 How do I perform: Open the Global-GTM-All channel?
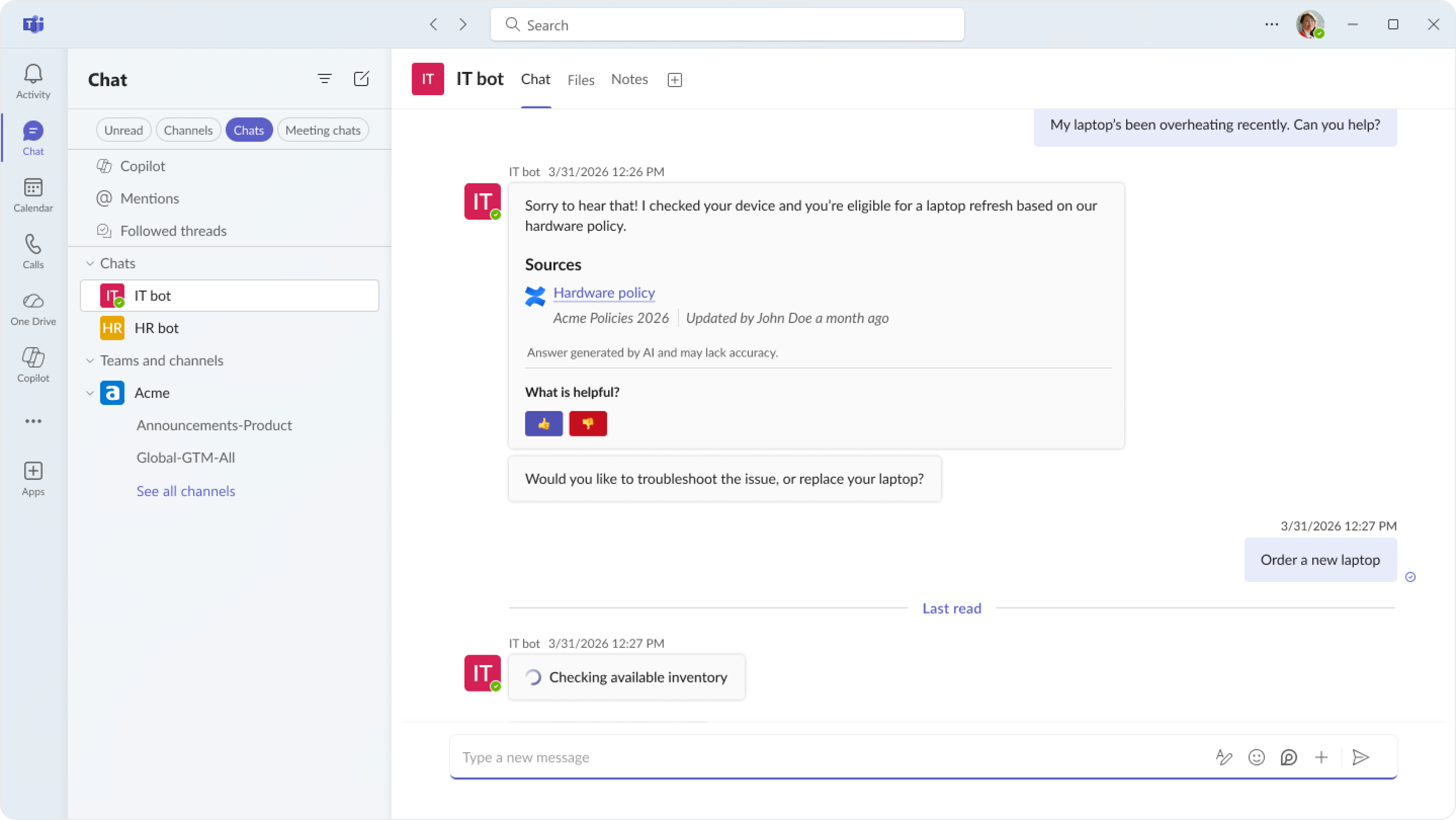coord(185,458)
